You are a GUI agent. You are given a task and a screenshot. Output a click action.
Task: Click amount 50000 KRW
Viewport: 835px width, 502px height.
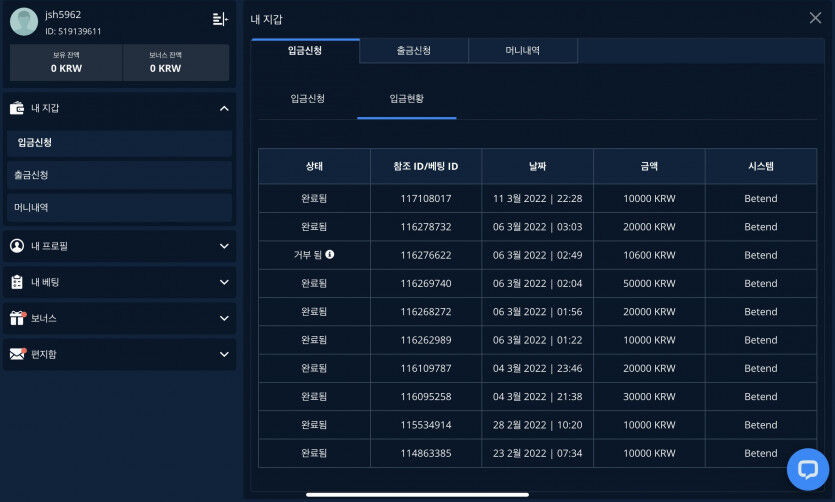tap(649, 283)
